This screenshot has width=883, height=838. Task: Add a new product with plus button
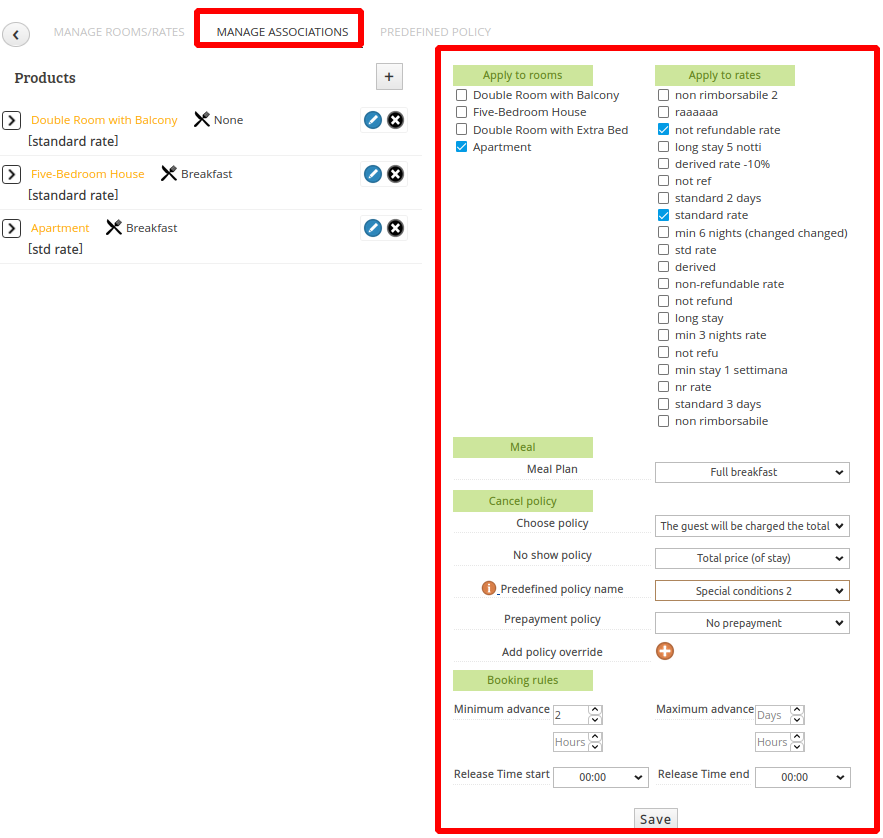pos(389,77)
